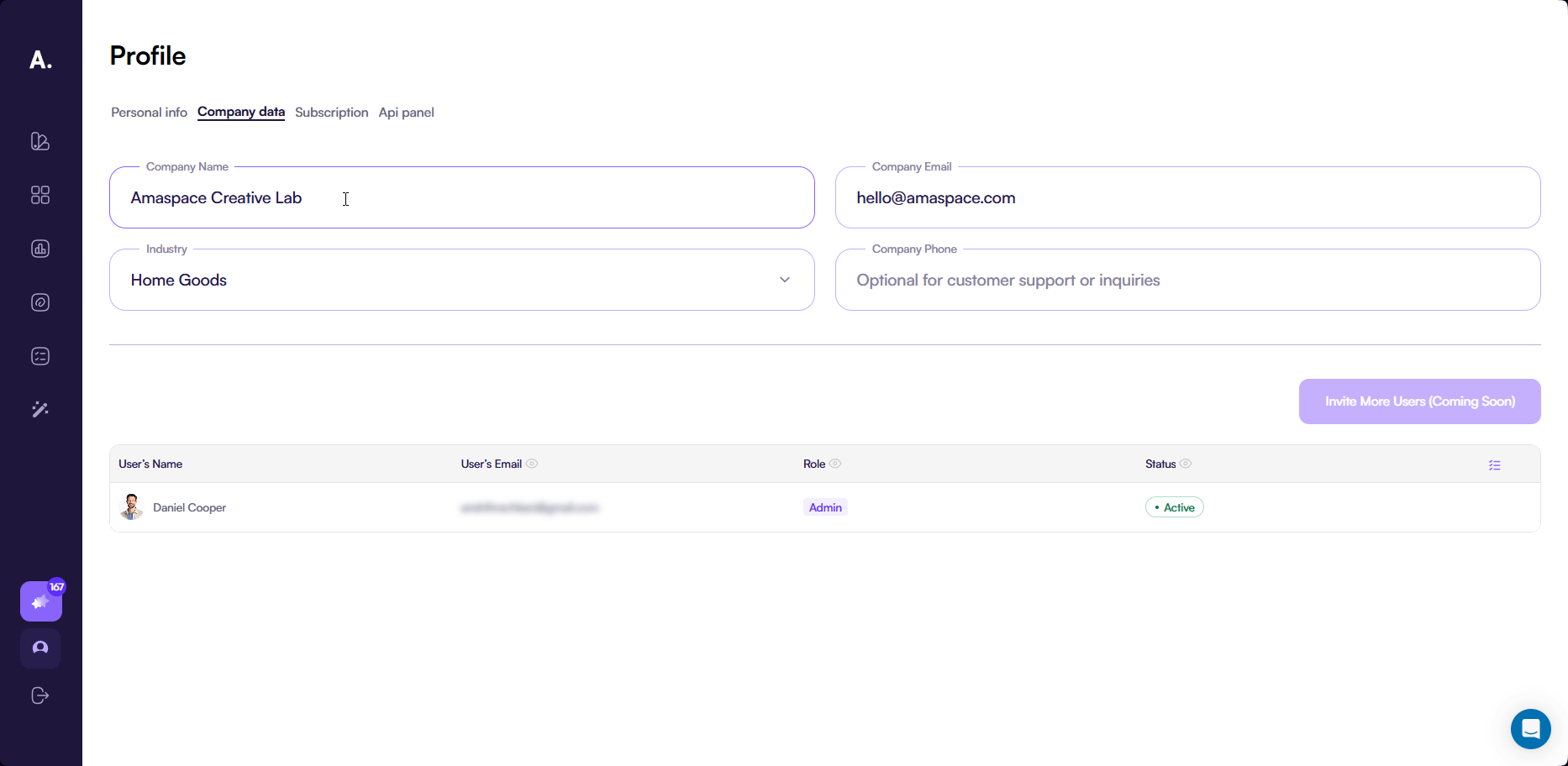Viewport: 1568px width, 766px height.
Task: Toggle eye icon next to Role column
Action: tap(835, 464)
